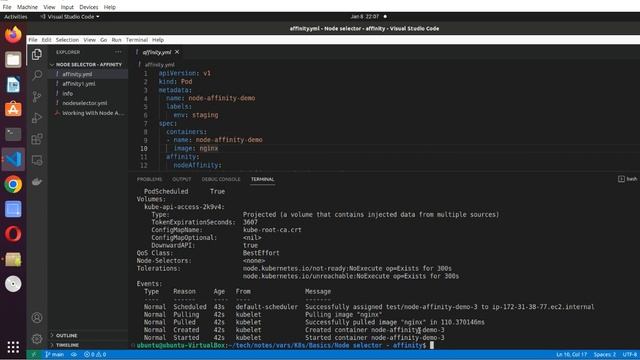Screen dimensions: 640x360
Task: Open the Search view in activity bar
Action: (37, 75)
